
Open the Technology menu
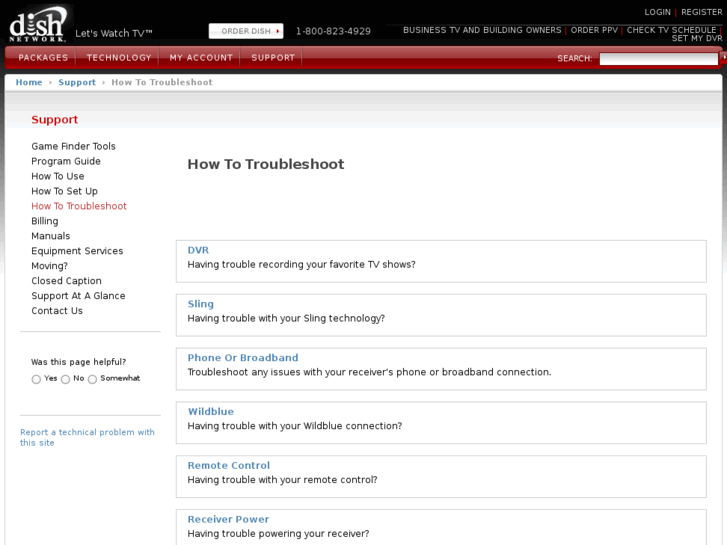tap(119, 58)
